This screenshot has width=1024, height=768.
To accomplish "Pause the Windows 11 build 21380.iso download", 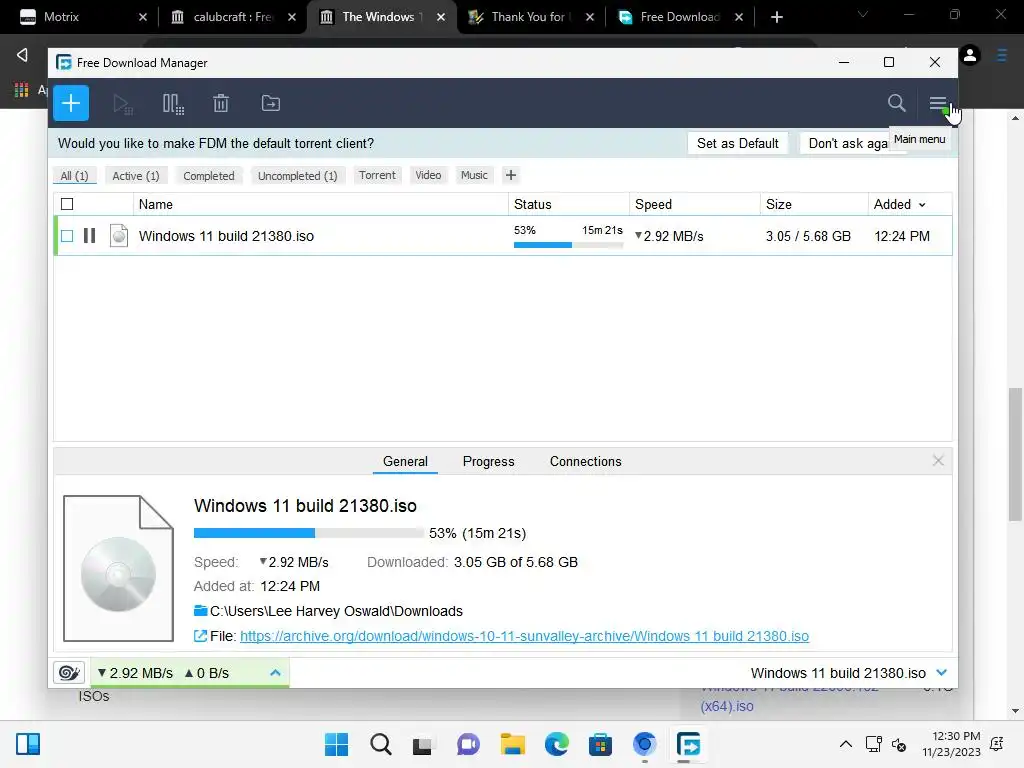I will [89, 236].
